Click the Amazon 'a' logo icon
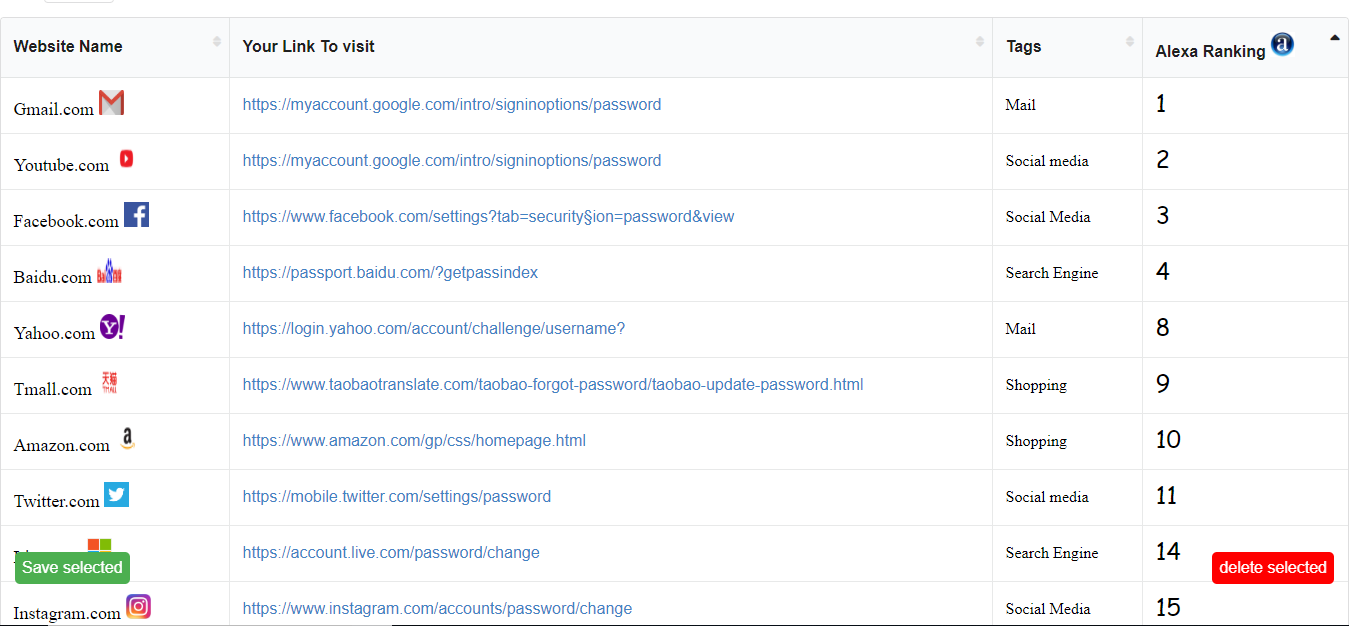The image size is (1349, 626). point(127,439)
